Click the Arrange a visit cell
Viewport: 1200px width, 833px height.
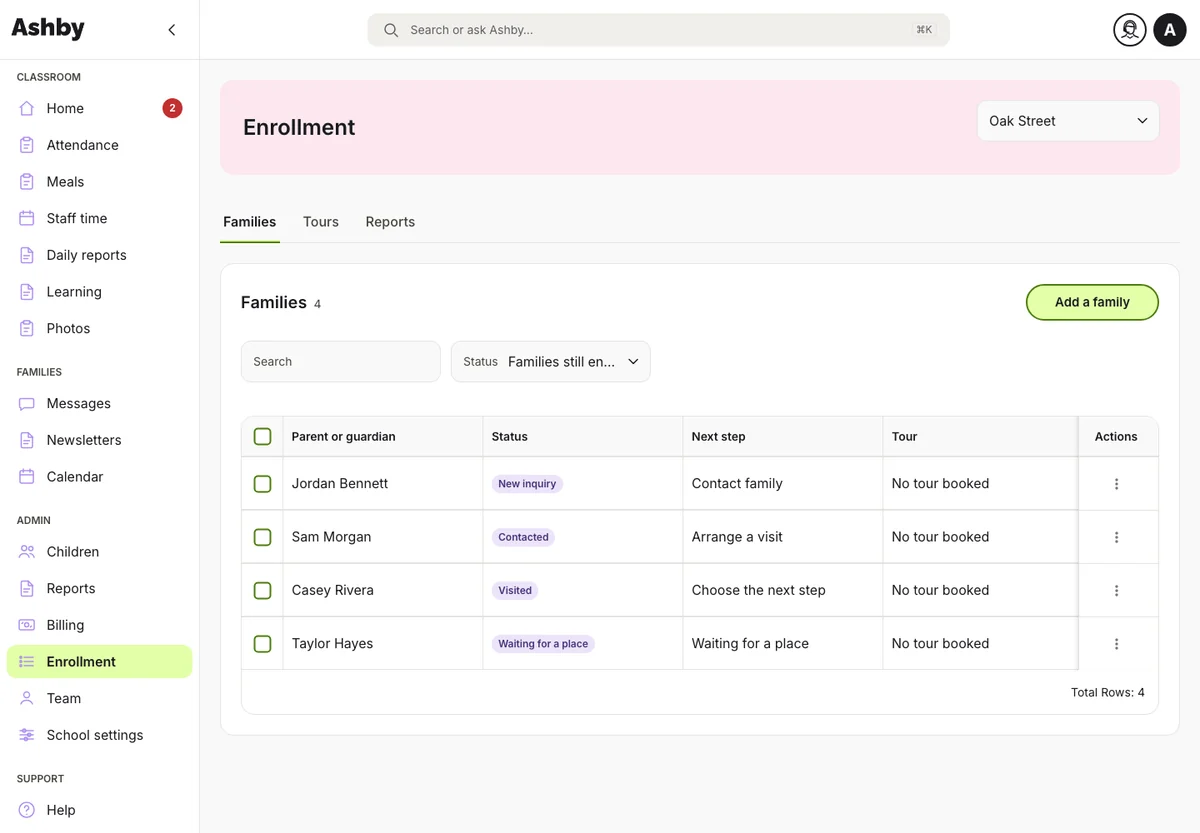click(782, 537)
